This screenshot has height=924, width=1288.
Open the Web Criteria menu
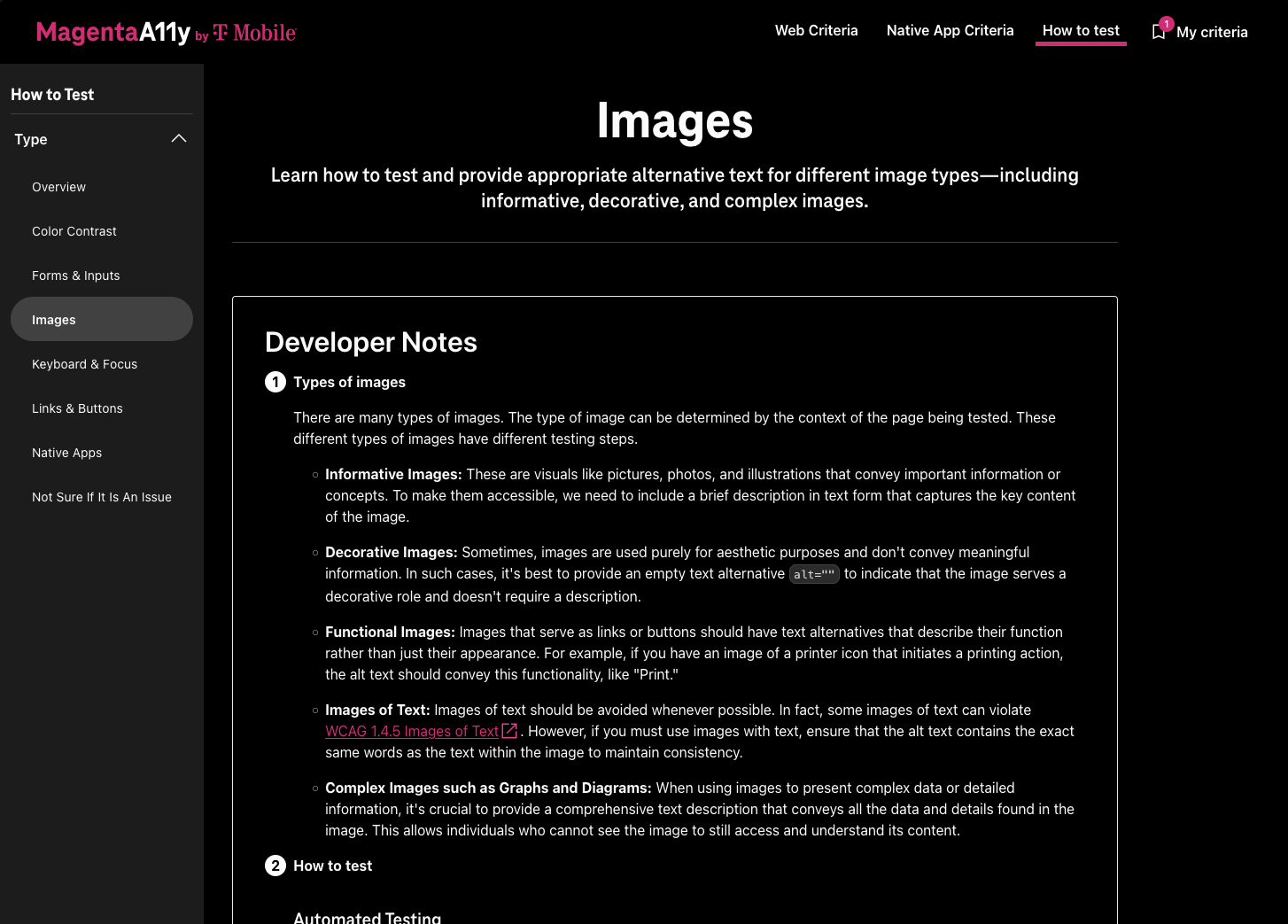[816, 30]
